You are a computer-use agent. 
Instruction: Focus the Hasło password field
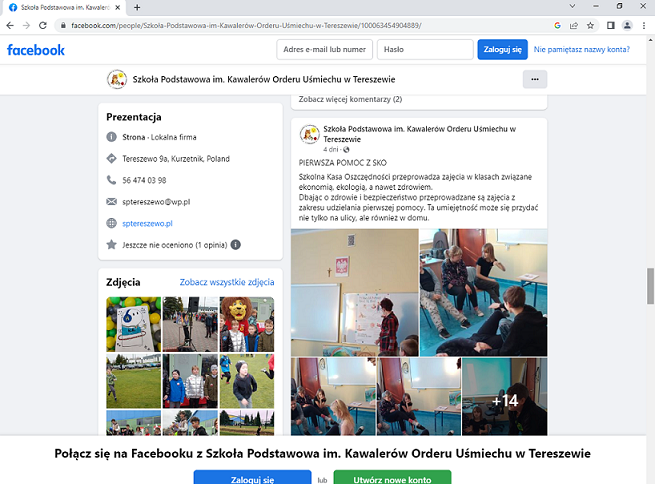click(x=425, y=50)
